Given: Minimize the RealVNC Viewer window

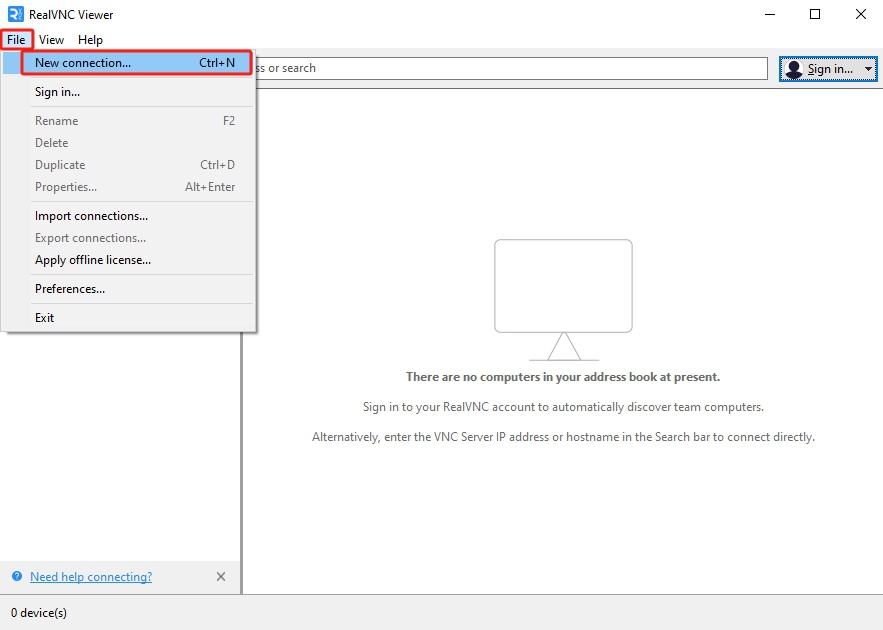Looking at the screenshot, I should click(769, 14).
